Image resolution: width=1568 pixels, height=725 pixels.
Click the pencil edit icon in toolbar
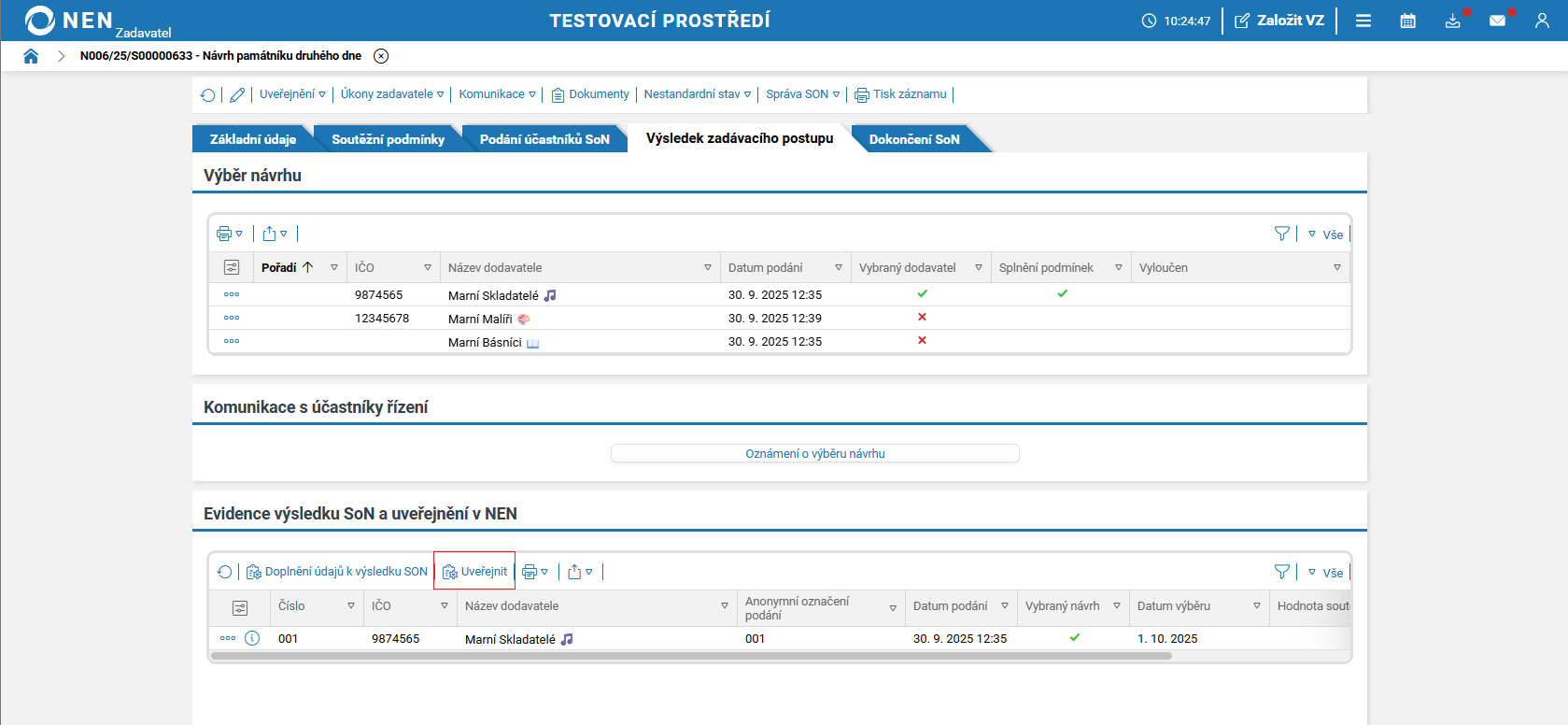(237, 94)
